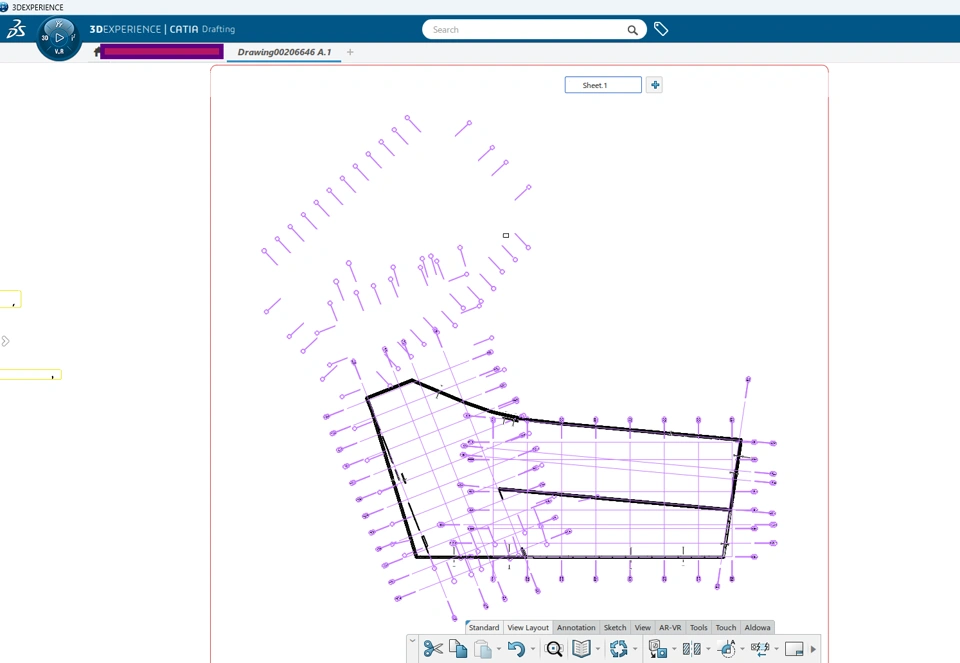Click the Cut scissors icon

[433, 648]
